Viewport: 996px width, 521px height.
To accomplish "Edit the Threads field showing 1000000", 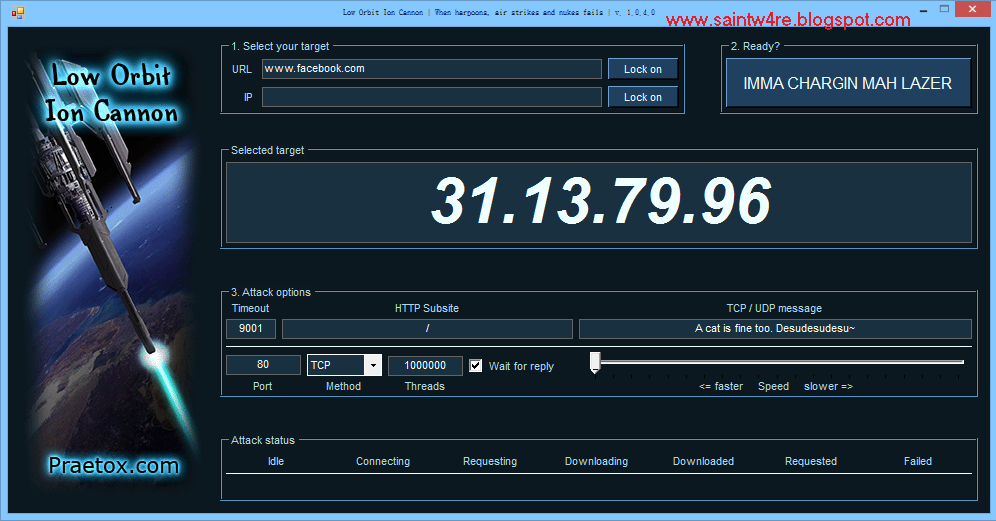I will coord(425,365).
